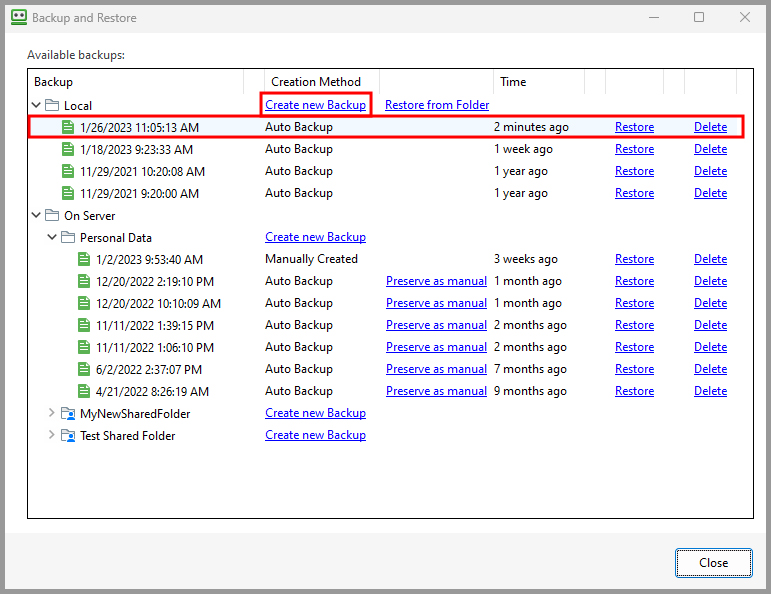Collapse the Local backups group

[x=36, y=105]
